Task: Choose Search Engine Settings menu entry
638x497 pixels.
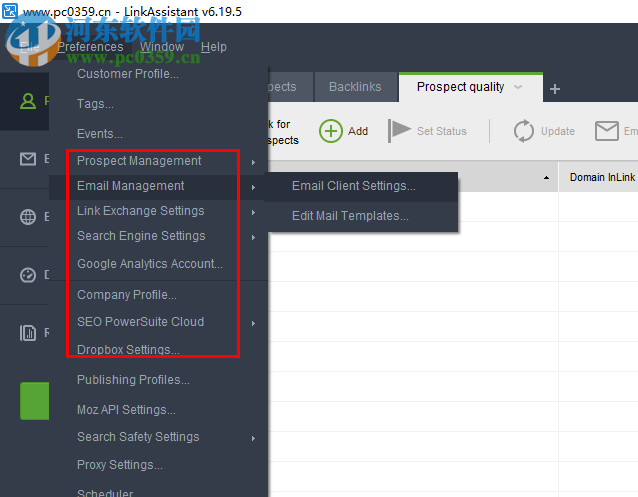Action: pyautogui.click(x=141, y=236)
